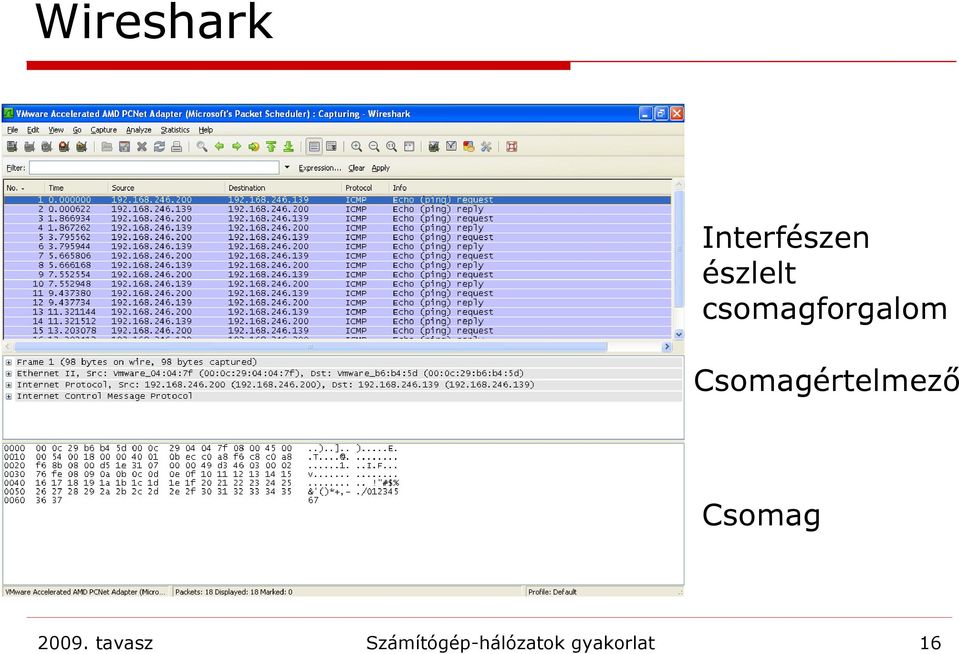Restart the running capture icon
The image size is (959, 654).
coord(81,146)
